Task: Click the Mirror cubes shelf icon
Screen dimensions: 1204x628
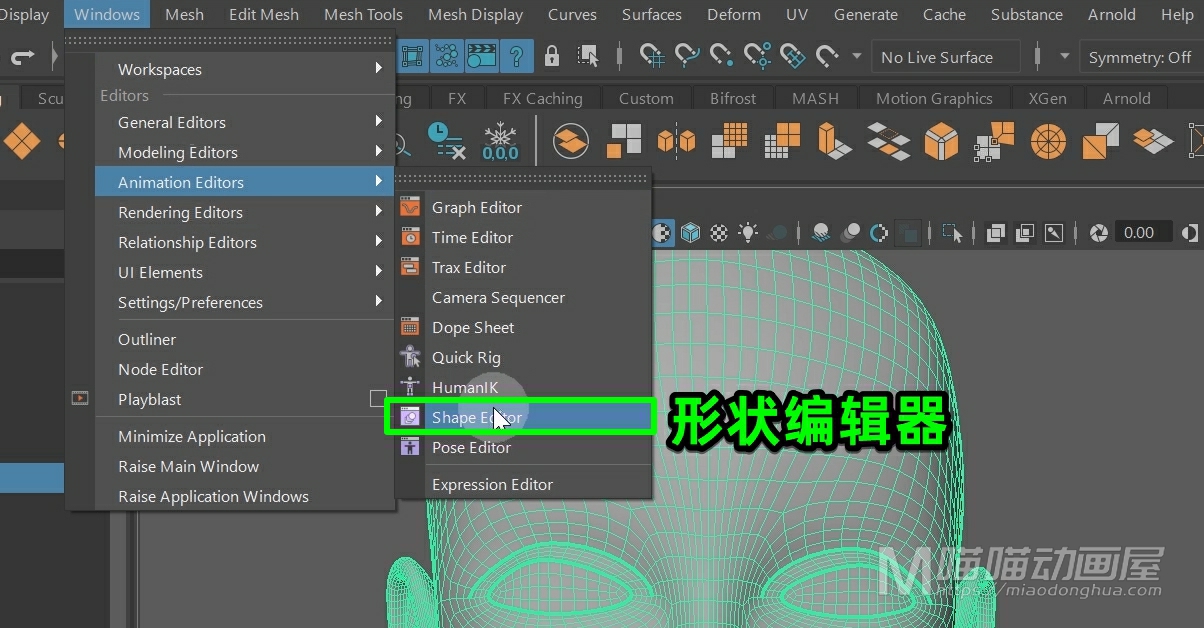Action: [677, 141]
